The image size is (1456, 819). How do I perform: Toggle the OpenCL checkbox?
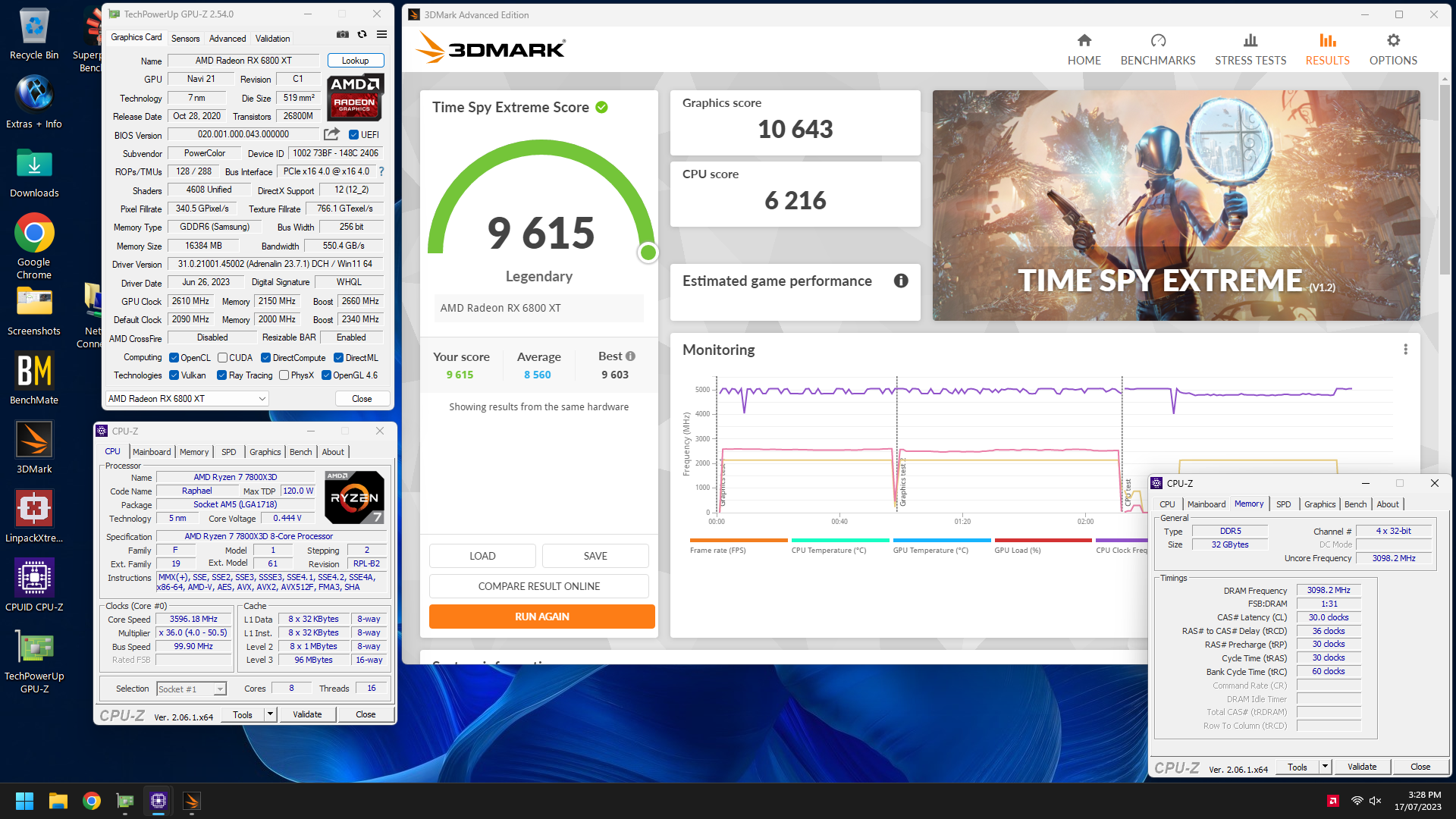point(174,358)
